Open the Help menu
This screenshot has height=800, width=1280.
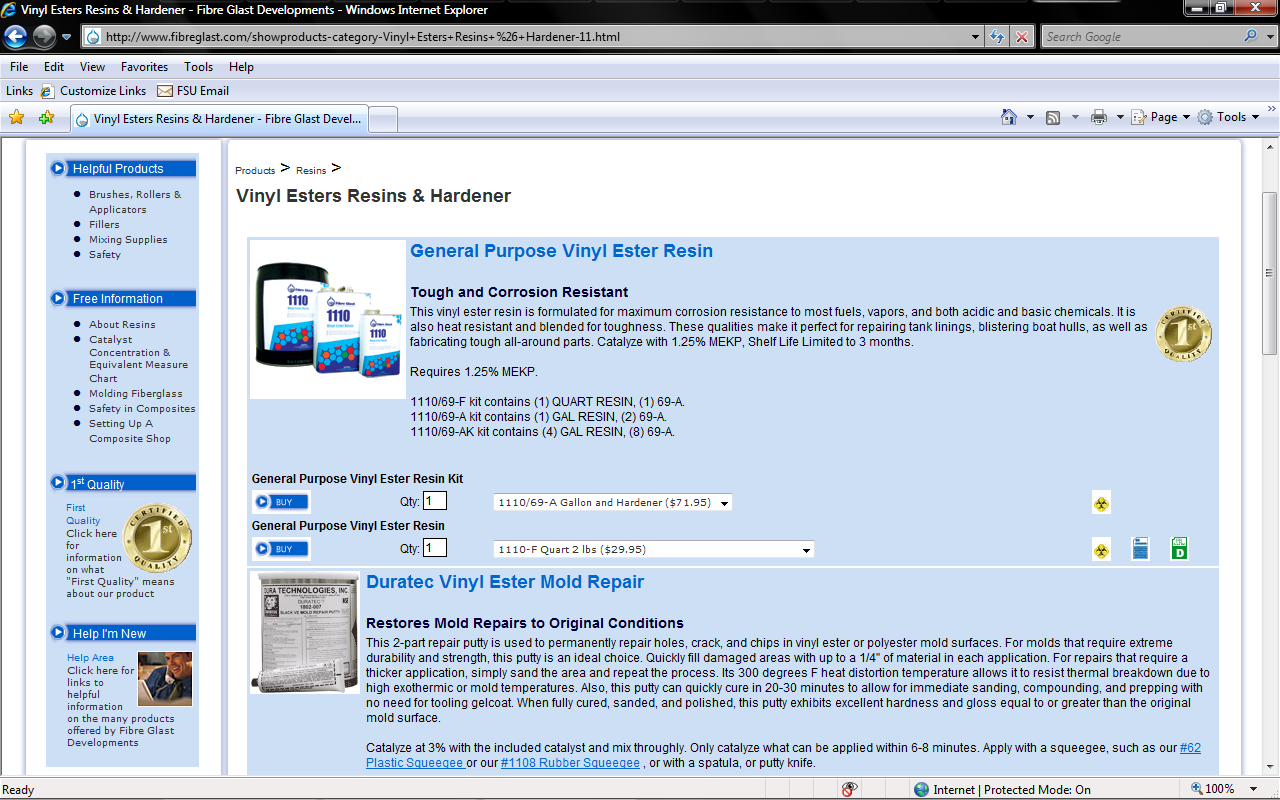click(x=241, y=67)
